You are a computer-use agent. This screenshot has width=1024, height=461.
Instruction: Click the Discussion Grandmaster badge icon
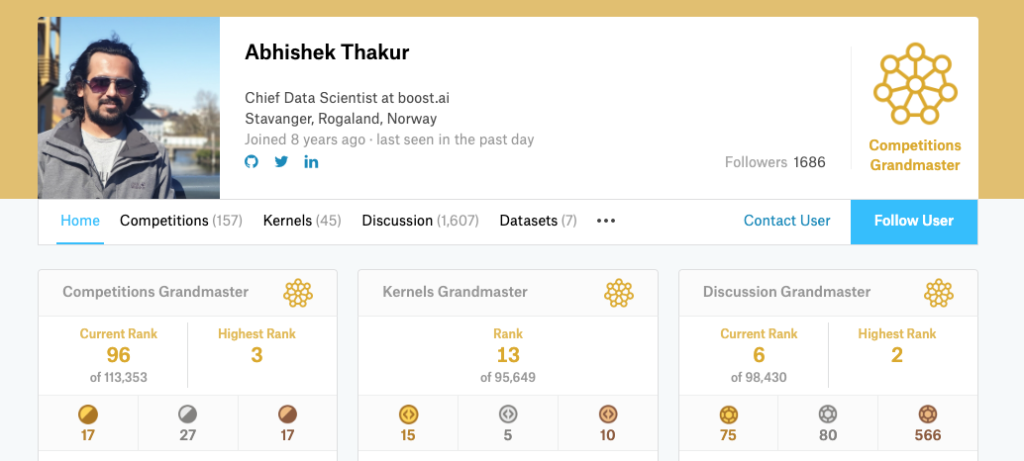point(938,293)
